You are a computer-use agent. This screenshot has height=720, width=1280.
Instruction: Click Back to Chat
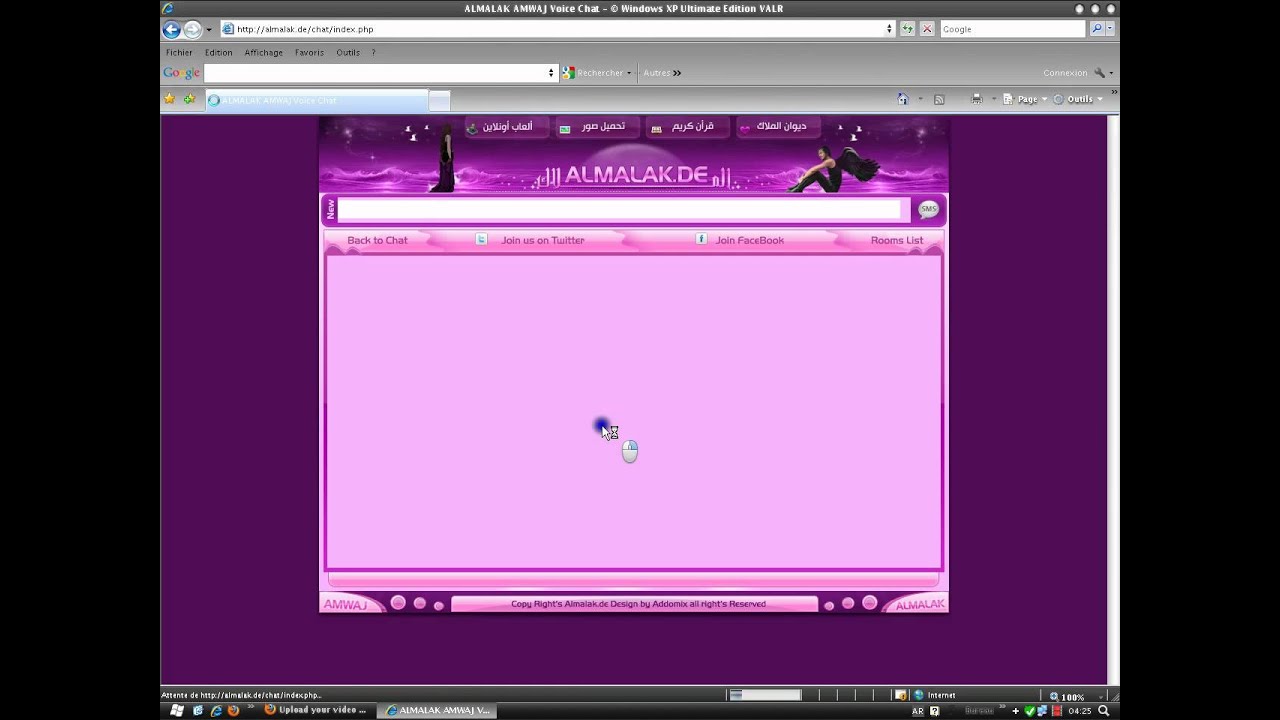[377, 240]
